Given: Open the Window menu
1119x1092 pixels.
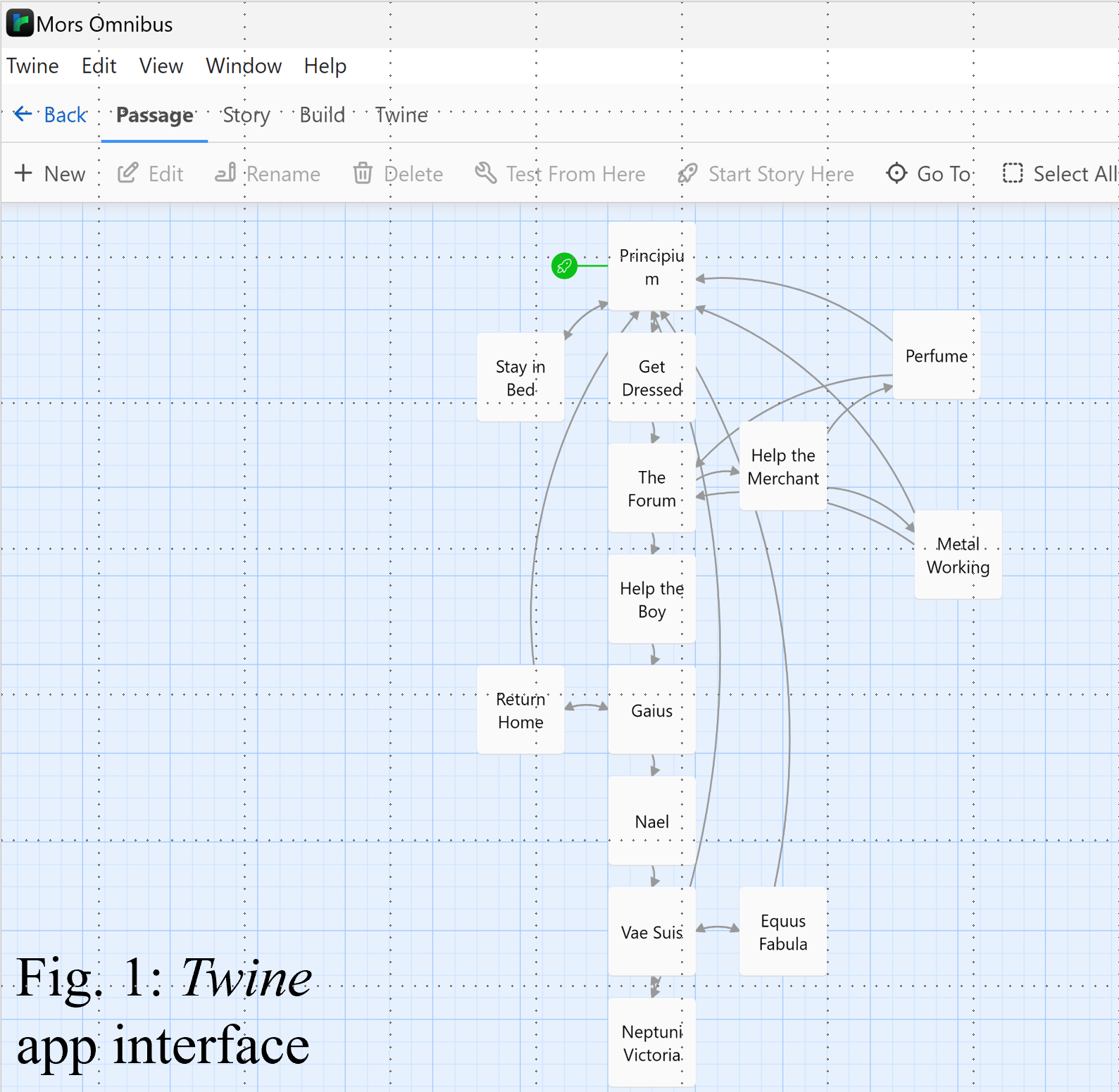Looking at the screenshot, I should pos(244,66).
